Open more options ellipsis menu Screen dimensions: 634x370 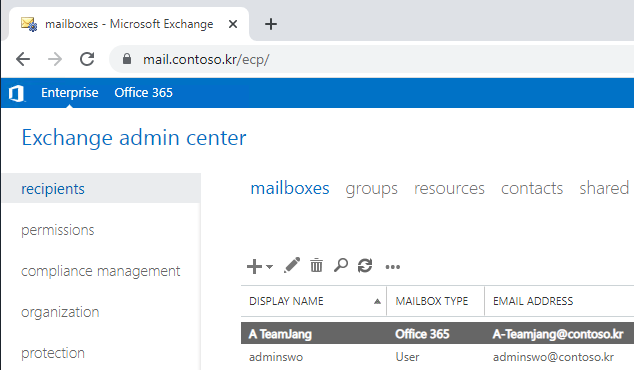pos(393,267)
